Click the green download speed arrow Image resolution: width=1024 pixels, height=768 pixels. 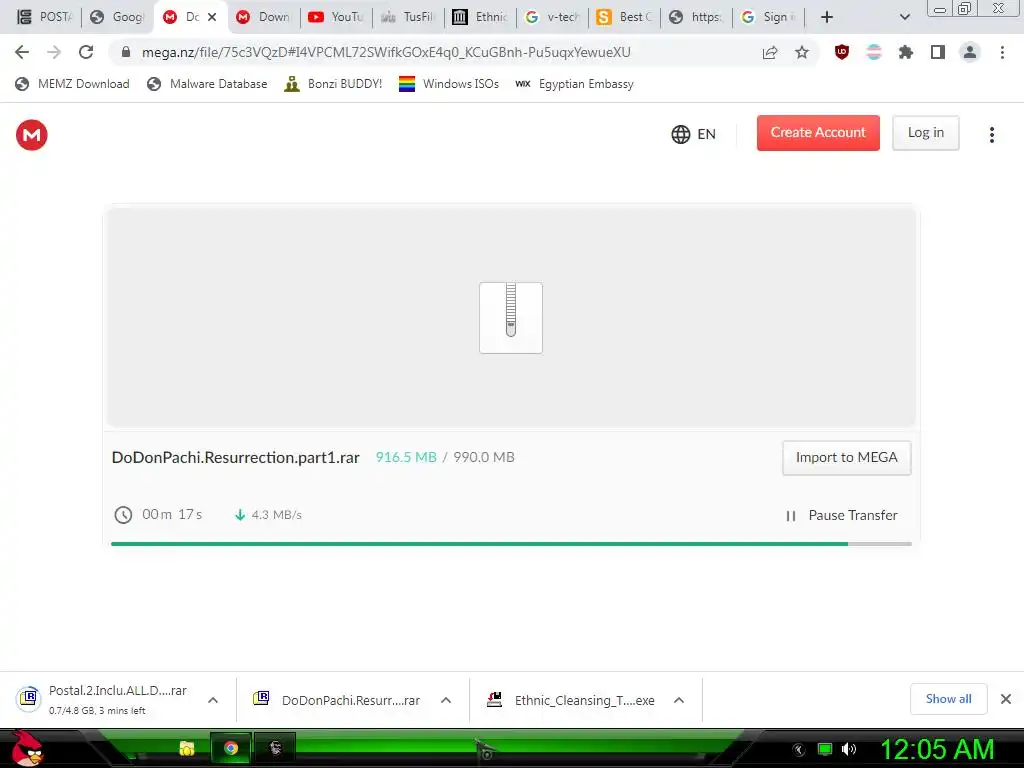pos(240,515)
